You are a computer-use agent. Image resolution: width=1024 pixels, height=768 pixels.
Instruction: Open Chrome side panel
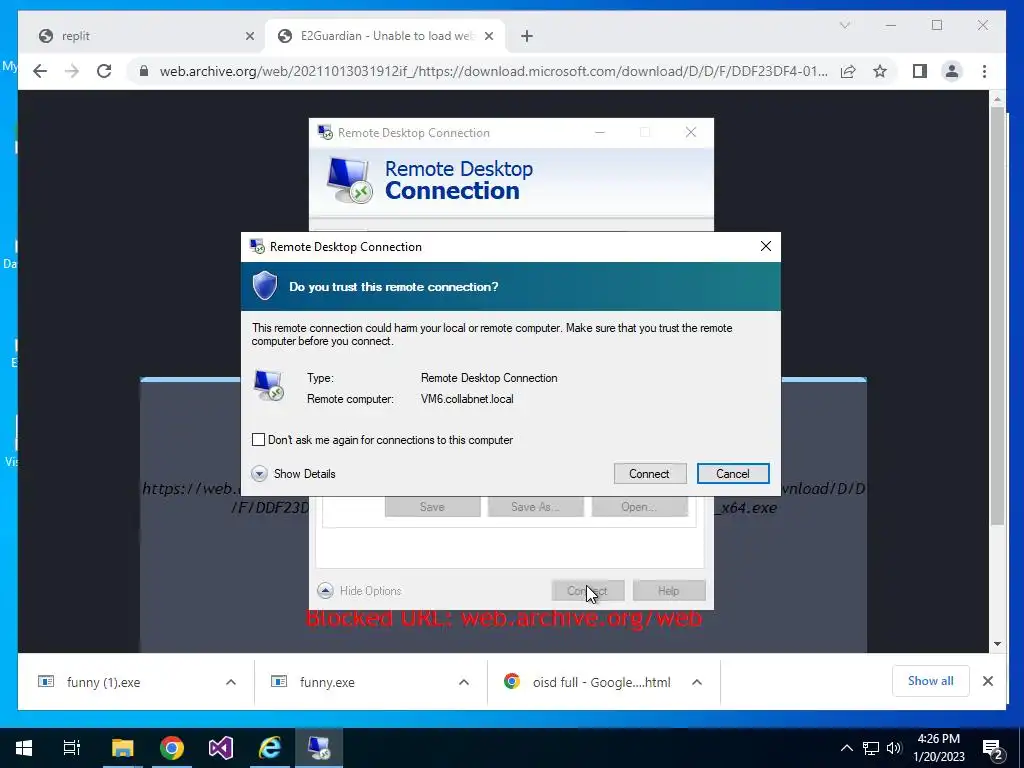point(920,71)
